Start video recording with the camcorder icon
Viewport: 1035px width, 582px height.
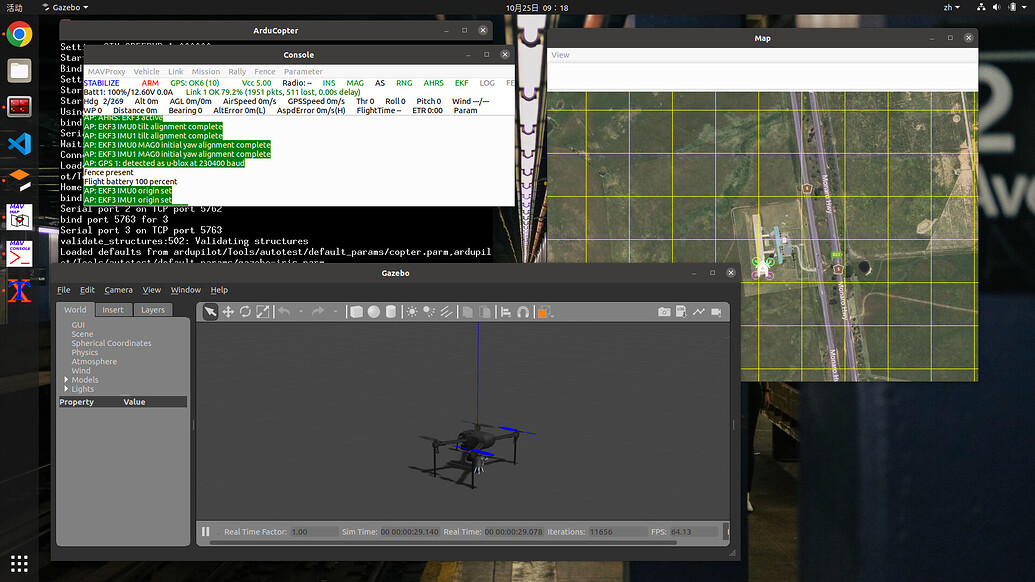pos(716,312)
